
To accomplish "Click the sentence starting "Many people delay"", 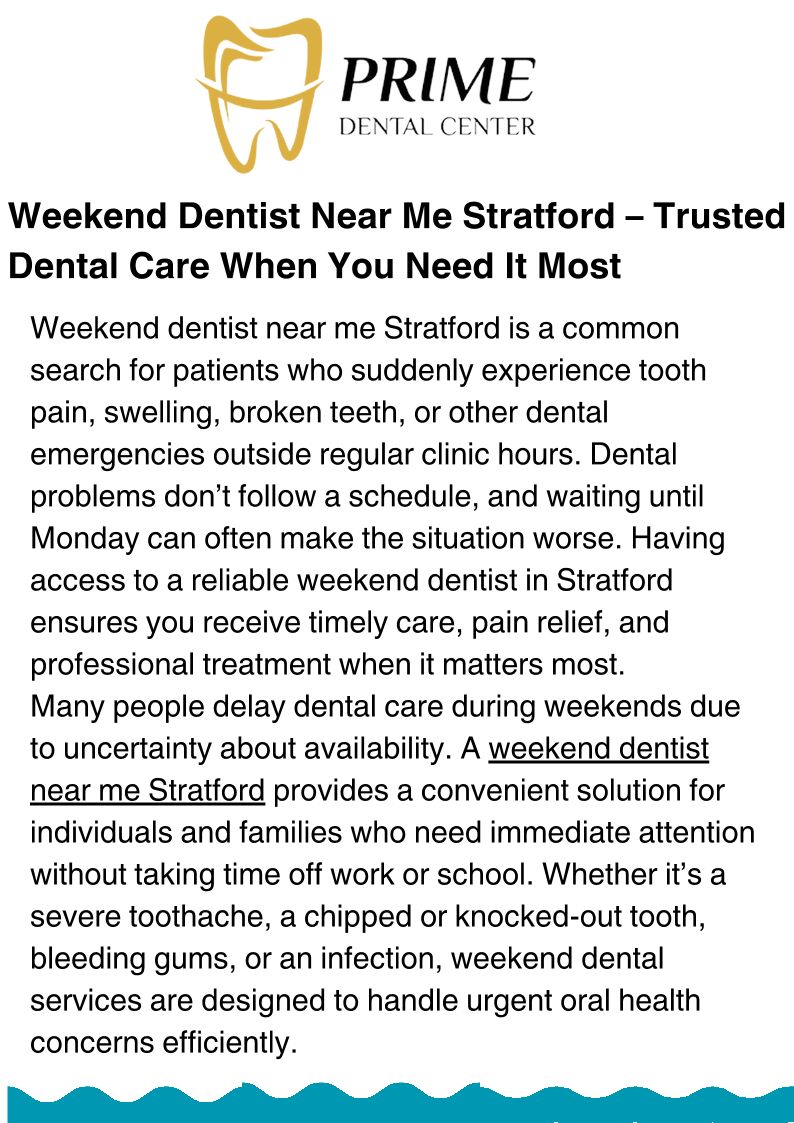I will 385,706.
